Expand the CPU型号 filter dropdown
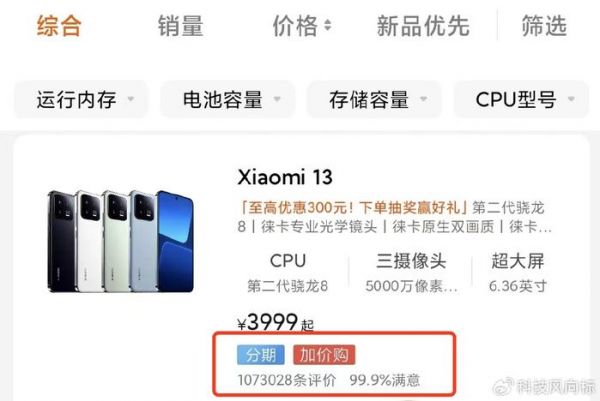 point(521,99)
